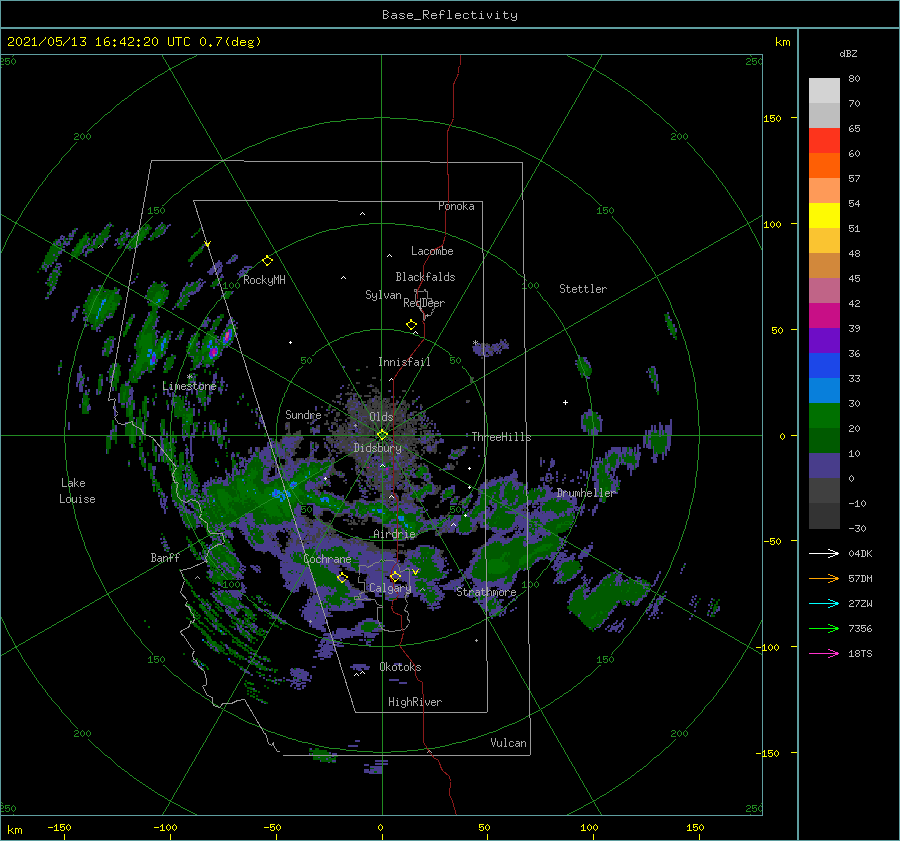Pick the red 60-65 dBZ swatch

tap(824, 141)
